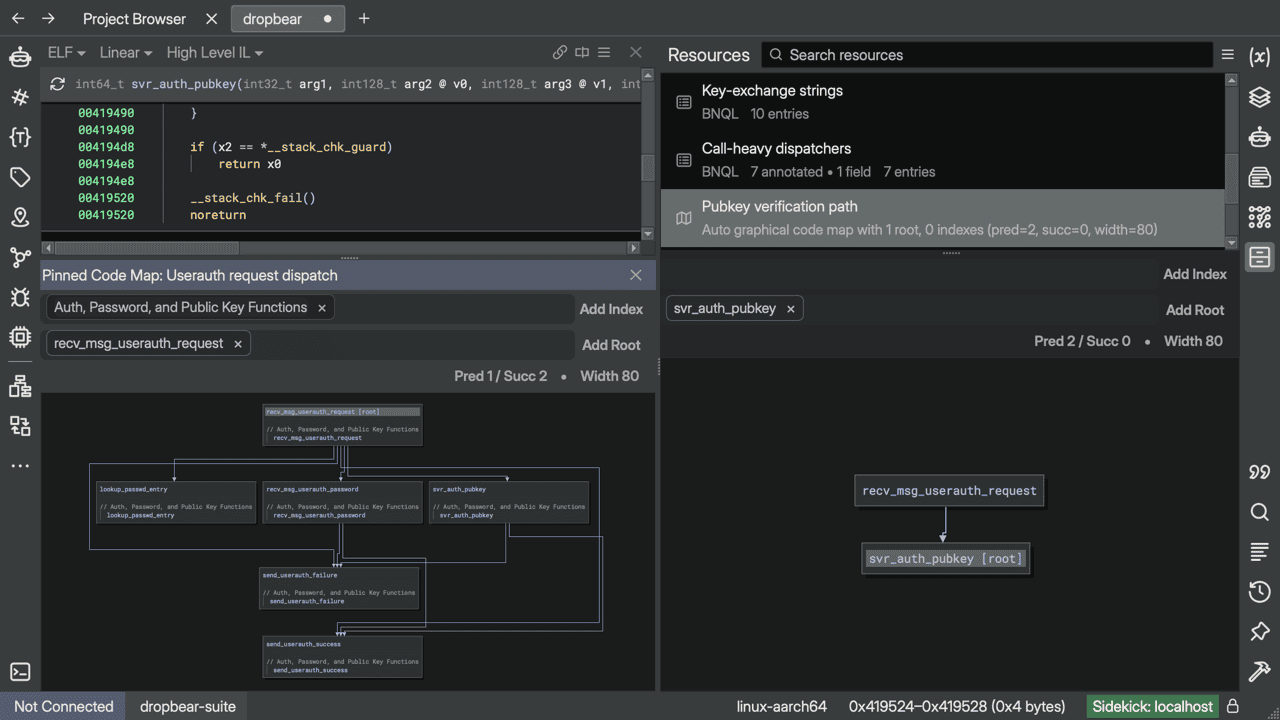Open the History clock right sidebar icon

pyautogui.click(x=1260, y=592)
